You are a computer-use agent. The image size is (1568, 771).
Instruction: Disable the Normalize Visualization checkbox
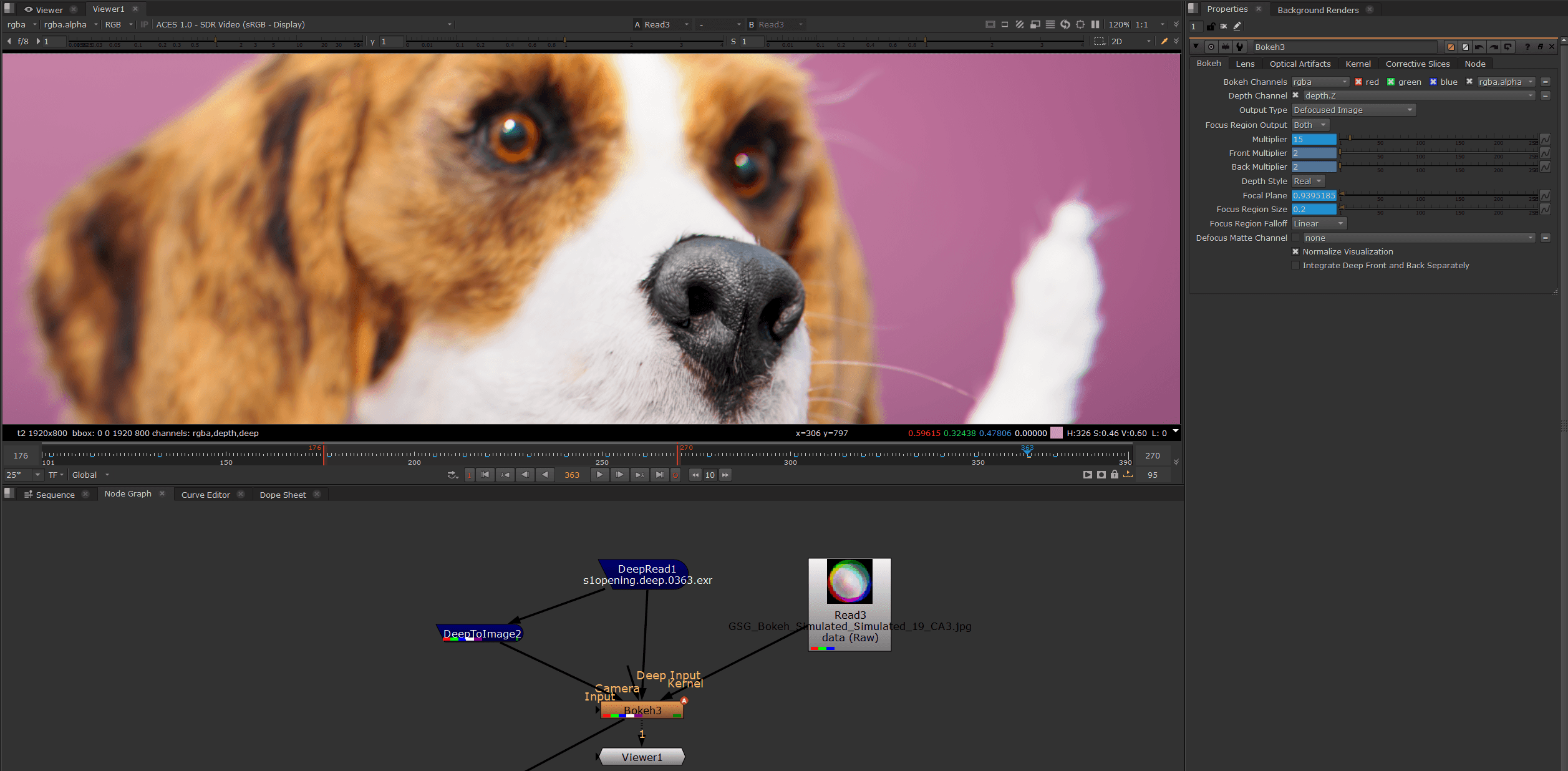(x=1297, y=251)
